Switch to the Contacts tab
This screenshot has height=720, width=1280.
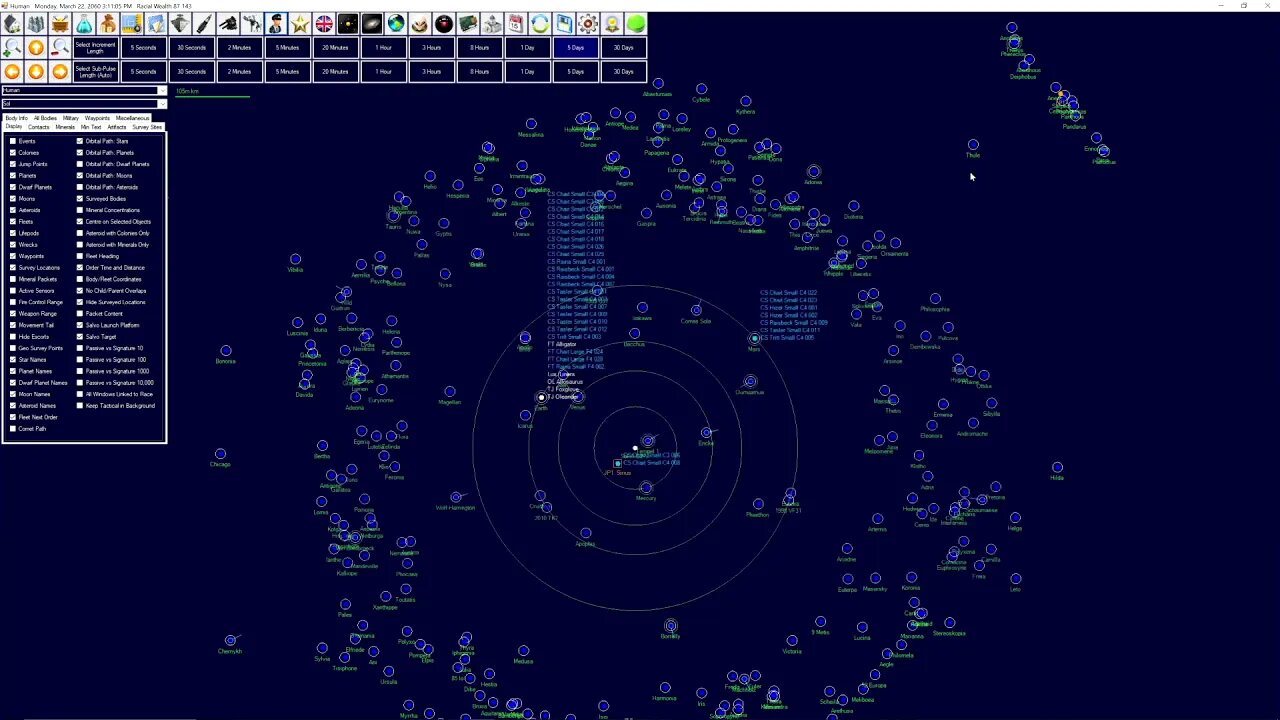click(39, 127)
